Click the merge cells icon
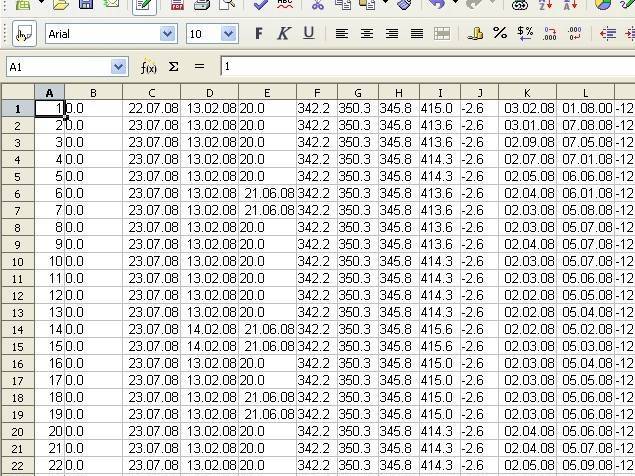This screenshot has width=635, height=476. click(442, 34)
